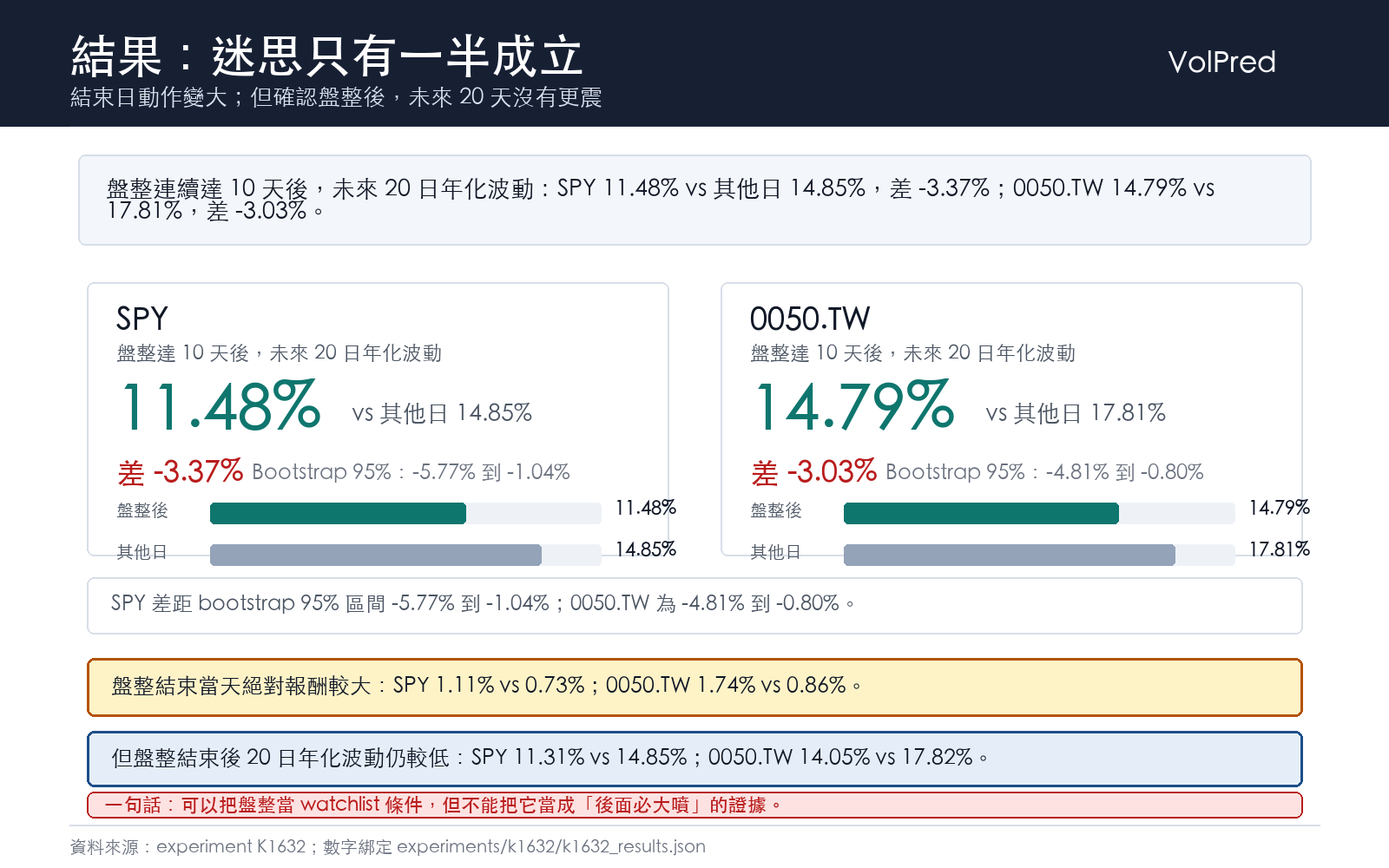Click the red 差 -3.37% value
Viewport: 1389px width, 868px height.
click(181, 471)
